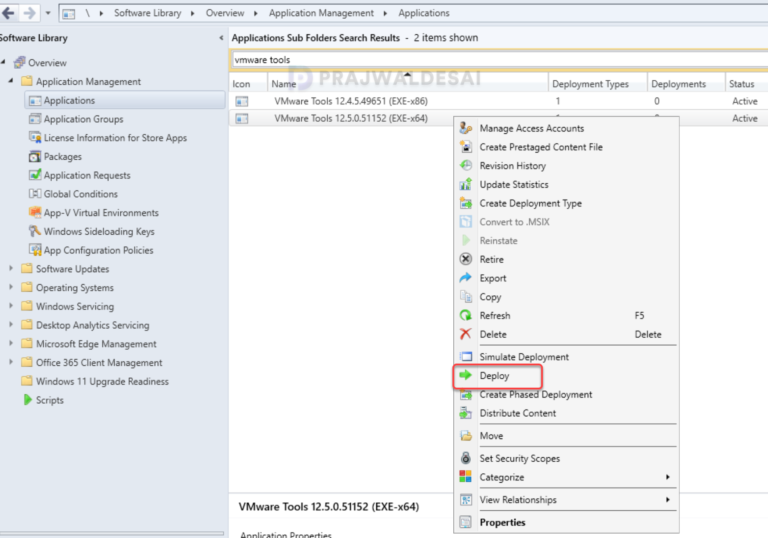
Task: Sort by the Deployment Types column
Action: click(x=598, y=84)
